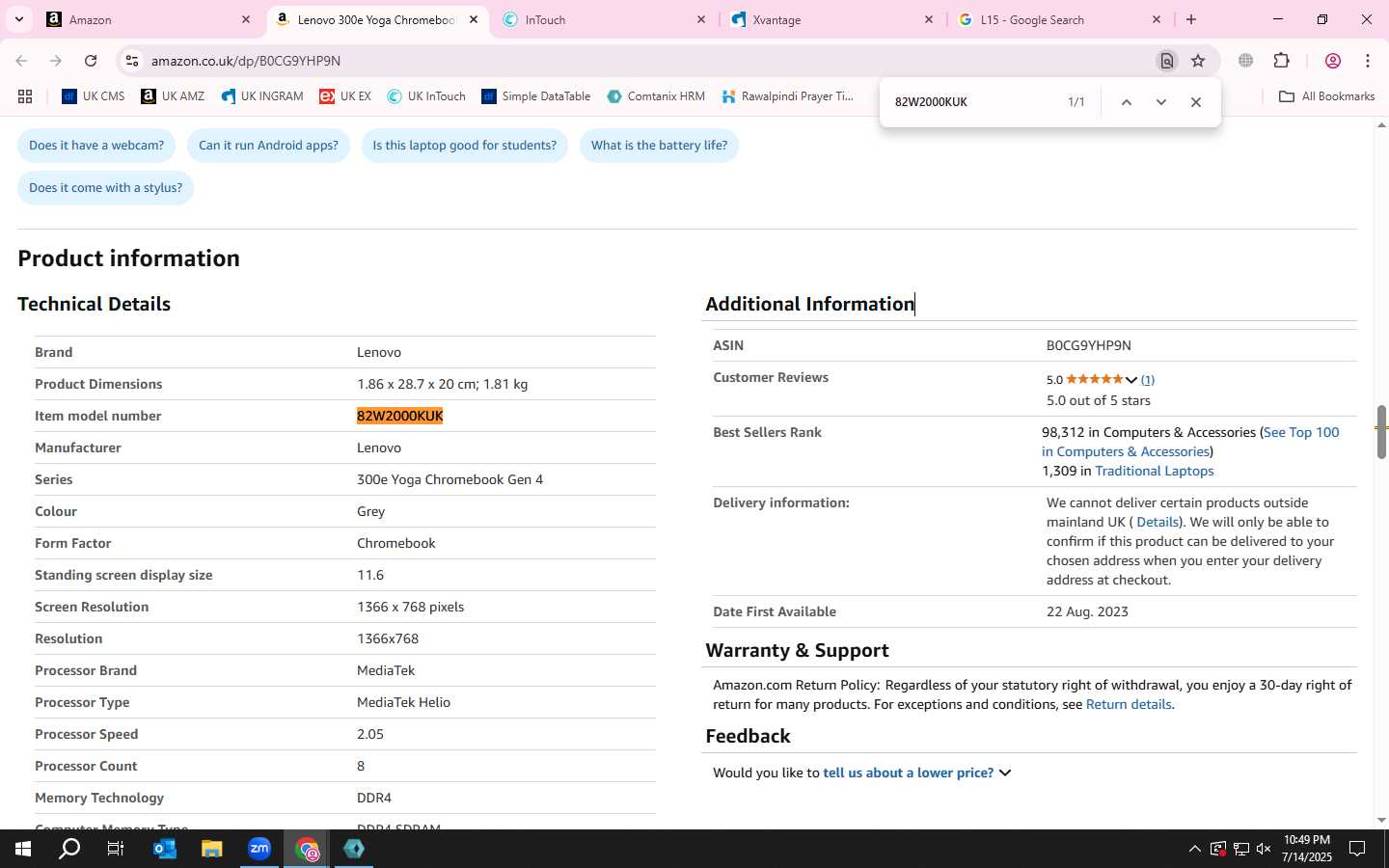
Task: Open a new browser tab
Action: (1191, 19)
